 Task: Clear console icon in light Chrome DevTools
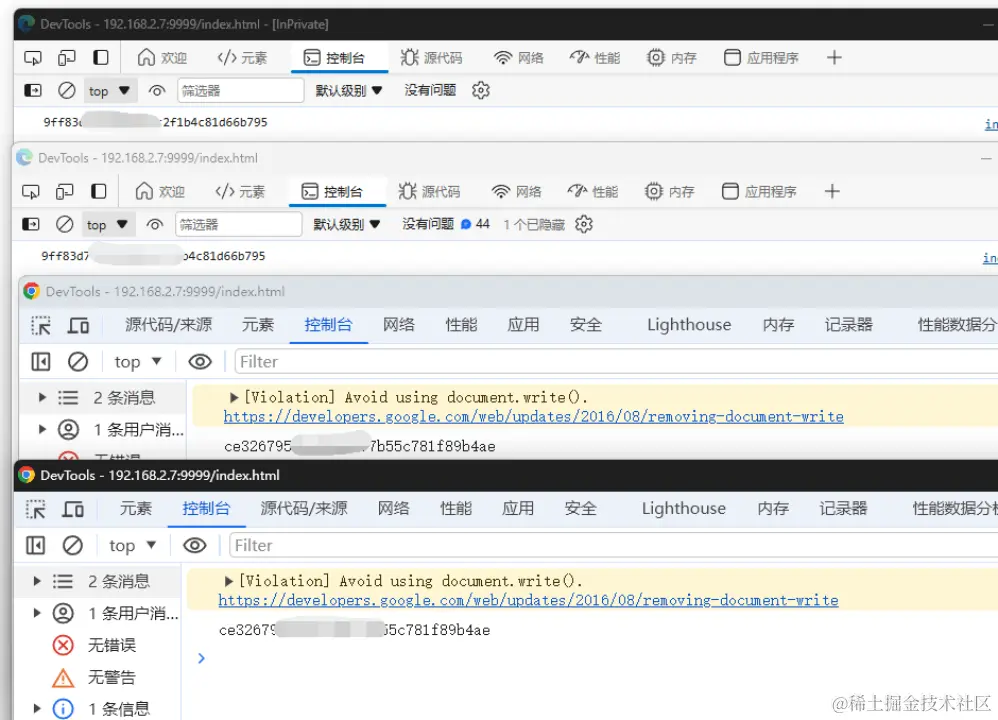tap(78, 362)
